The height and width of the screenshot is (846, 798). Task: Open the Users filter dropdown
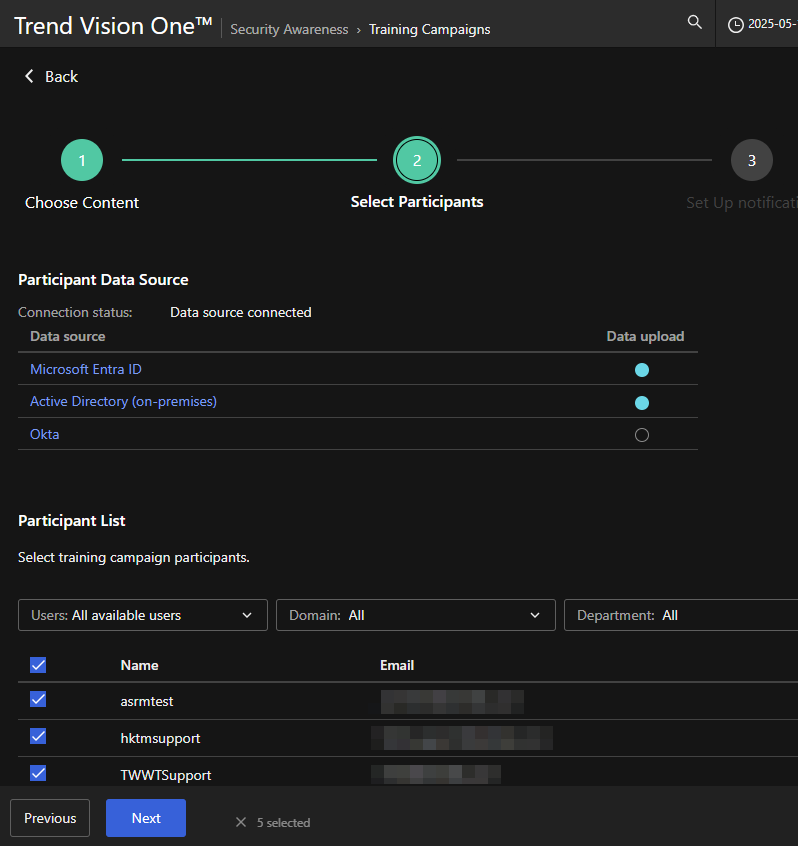(143, 615)
